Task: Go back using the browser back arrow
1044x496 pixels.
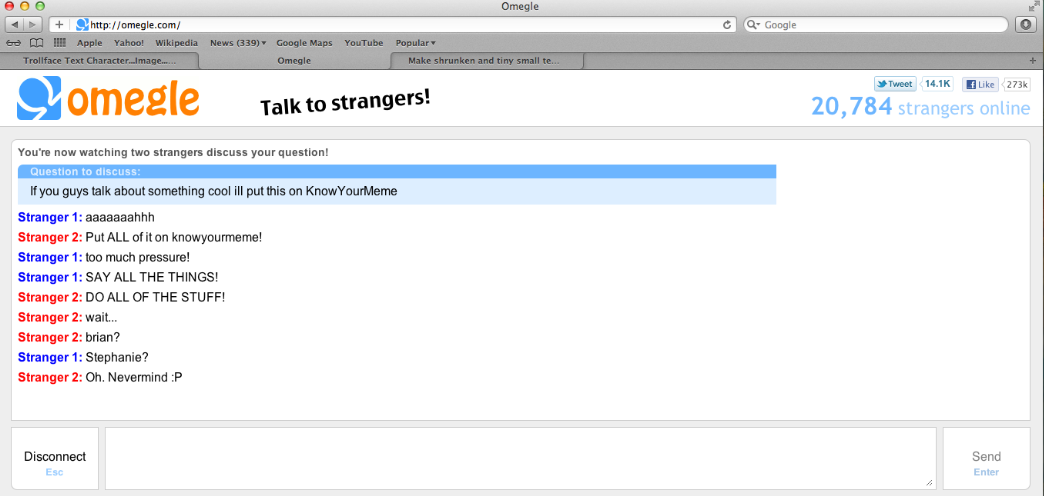Action: 14,24
